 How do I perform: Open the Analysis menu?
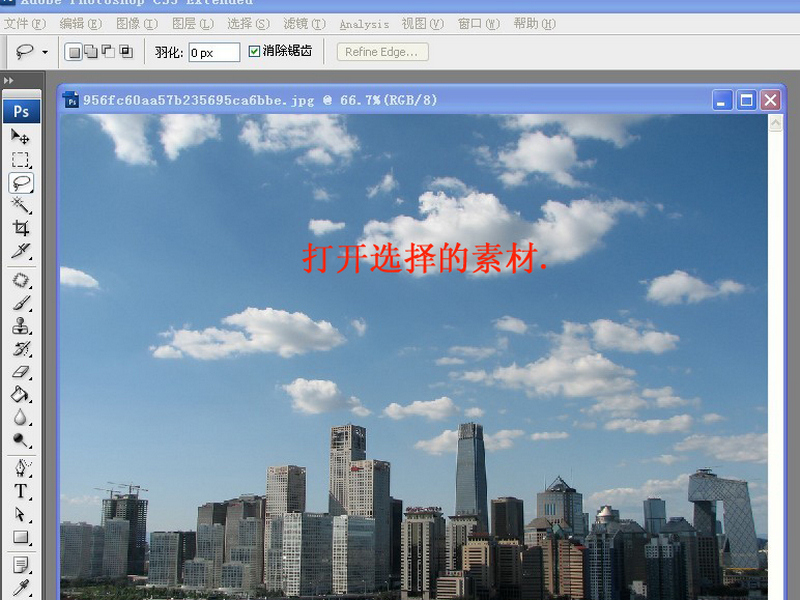[364, 24]
